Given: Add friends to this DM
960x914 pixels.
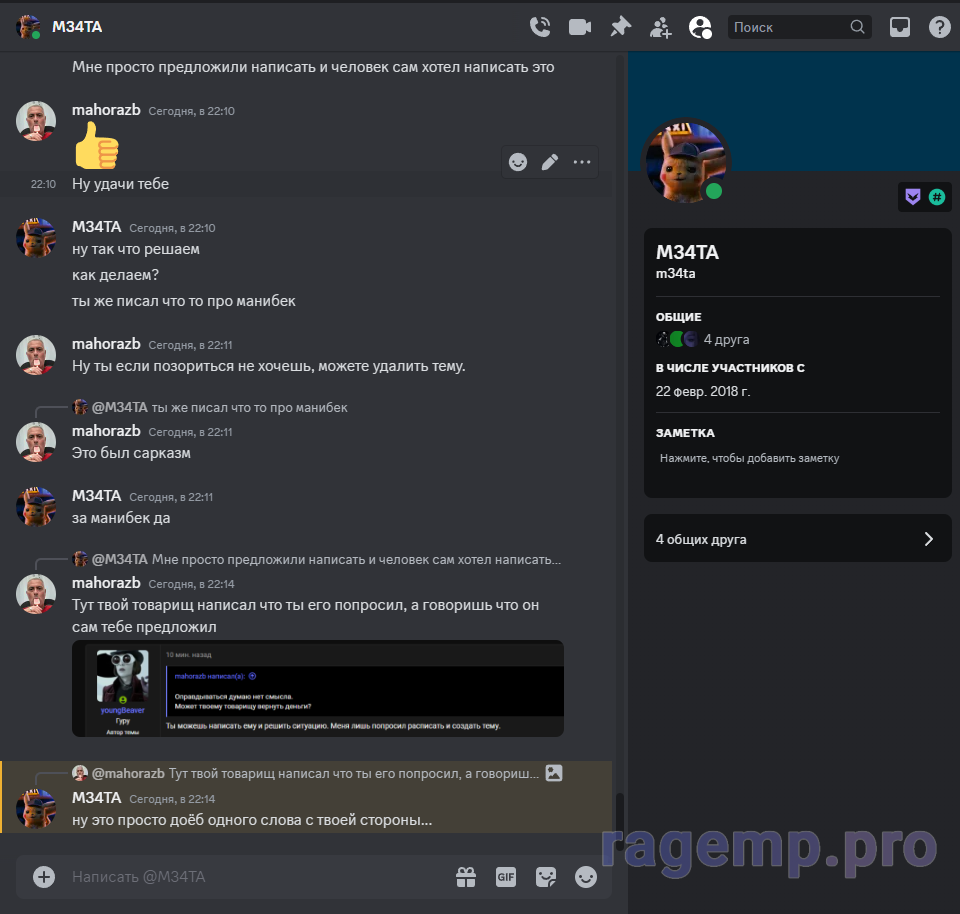Looking at the screenshot, I should (660, 27).
